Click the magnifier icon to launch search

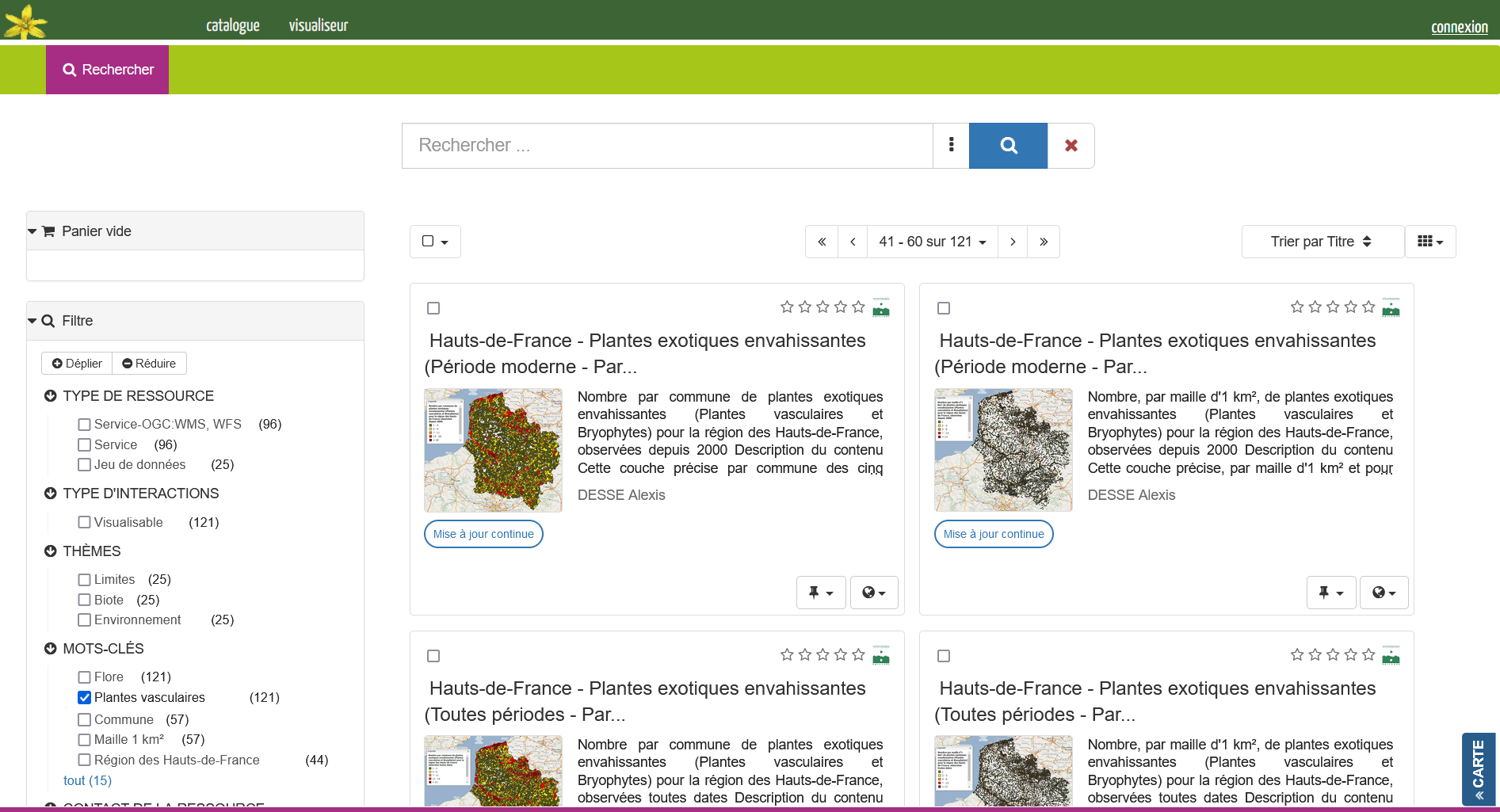tap(1007, 145)
